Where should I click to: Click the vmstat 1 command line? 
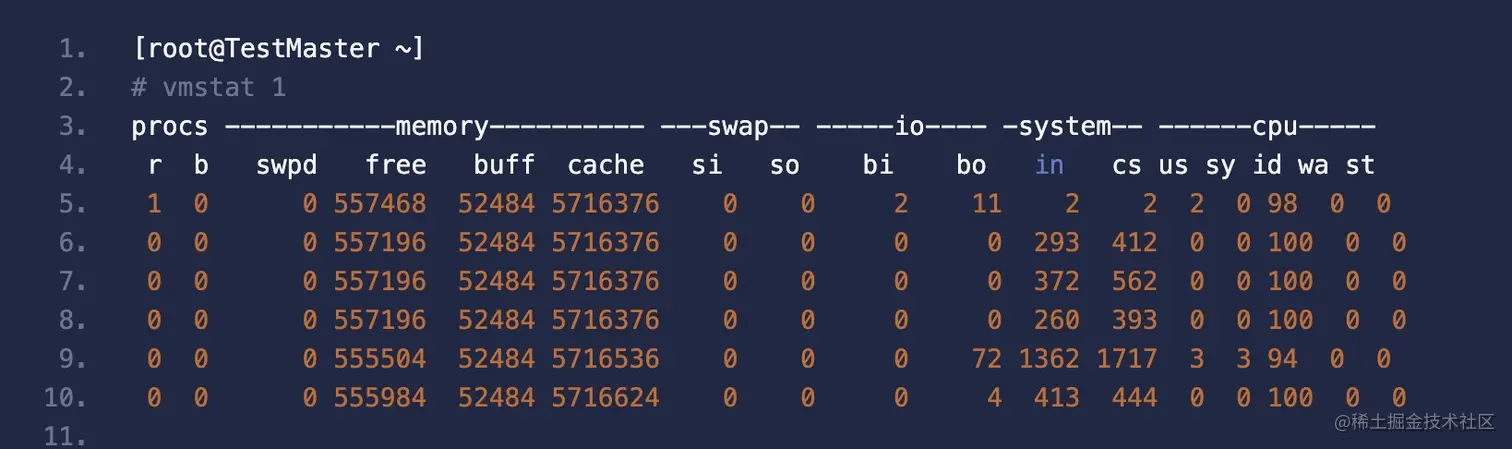click(208, 87)
